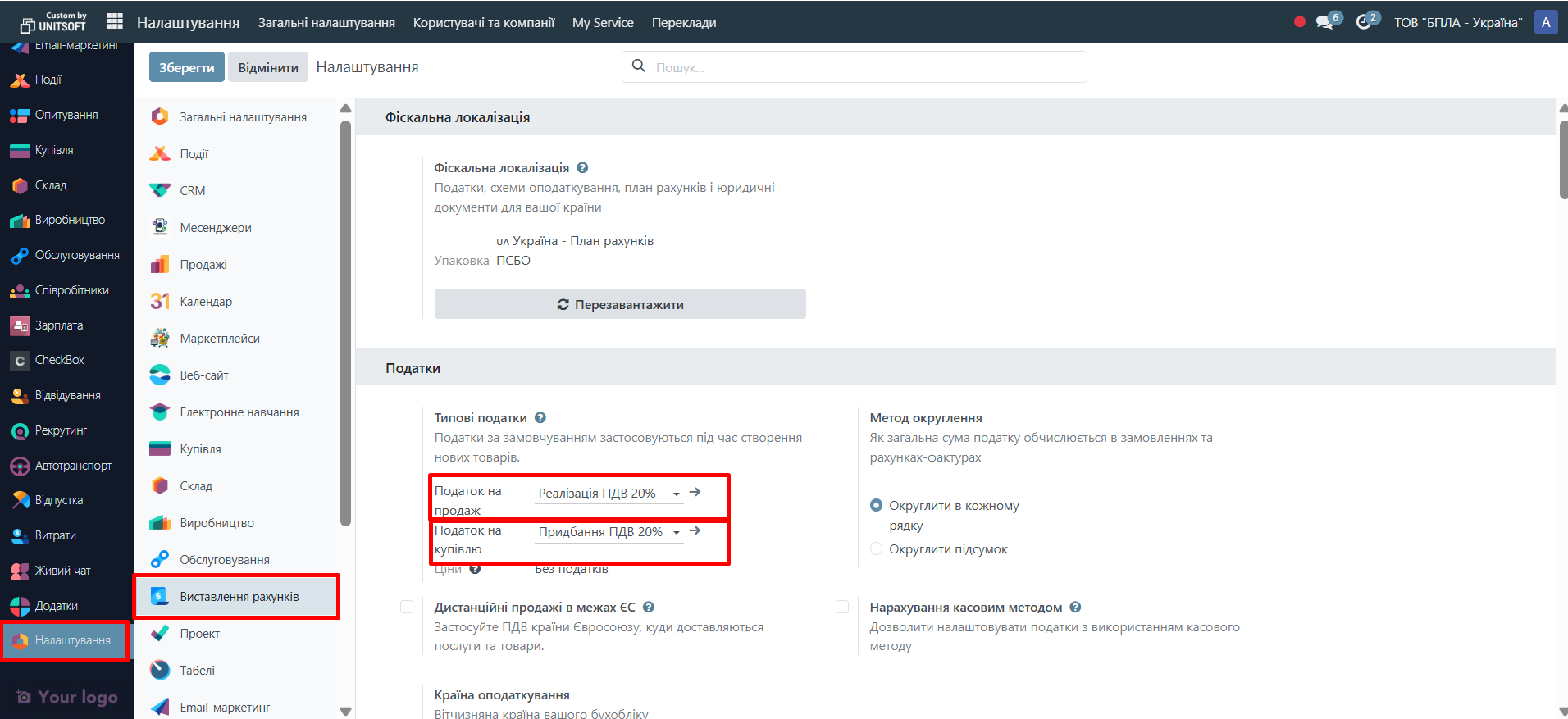
Task: Click the help icon beside Фіскальна локалізація
Action: point(582,167)
